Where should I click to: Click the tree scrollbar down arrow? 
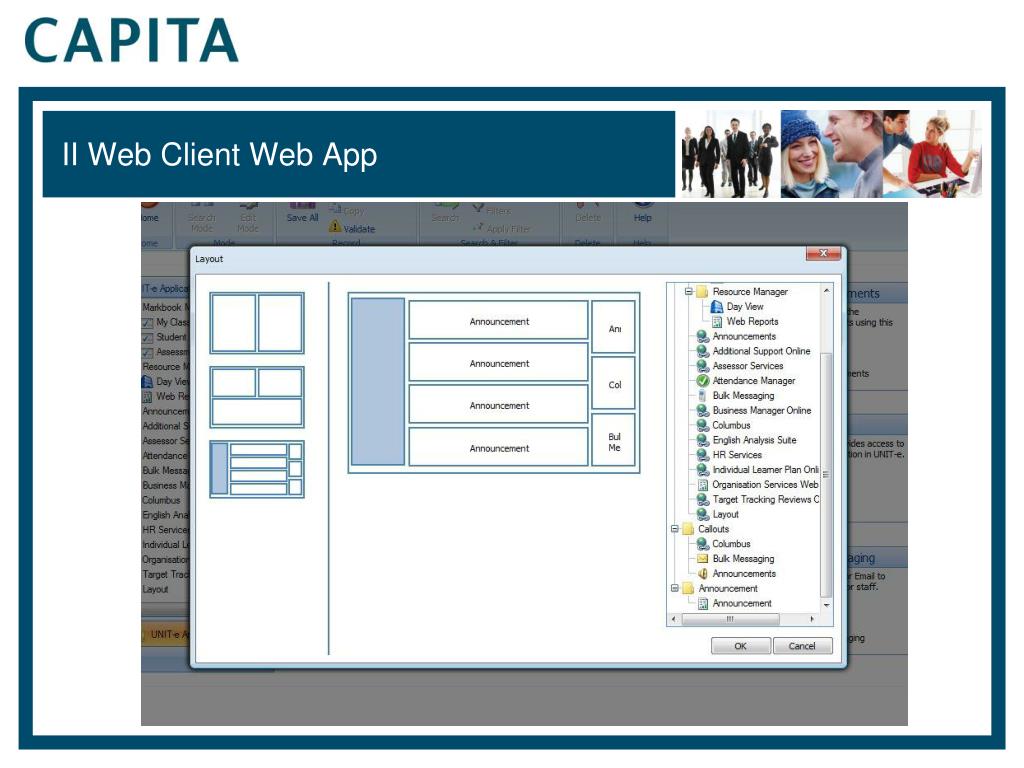point(826,605)
